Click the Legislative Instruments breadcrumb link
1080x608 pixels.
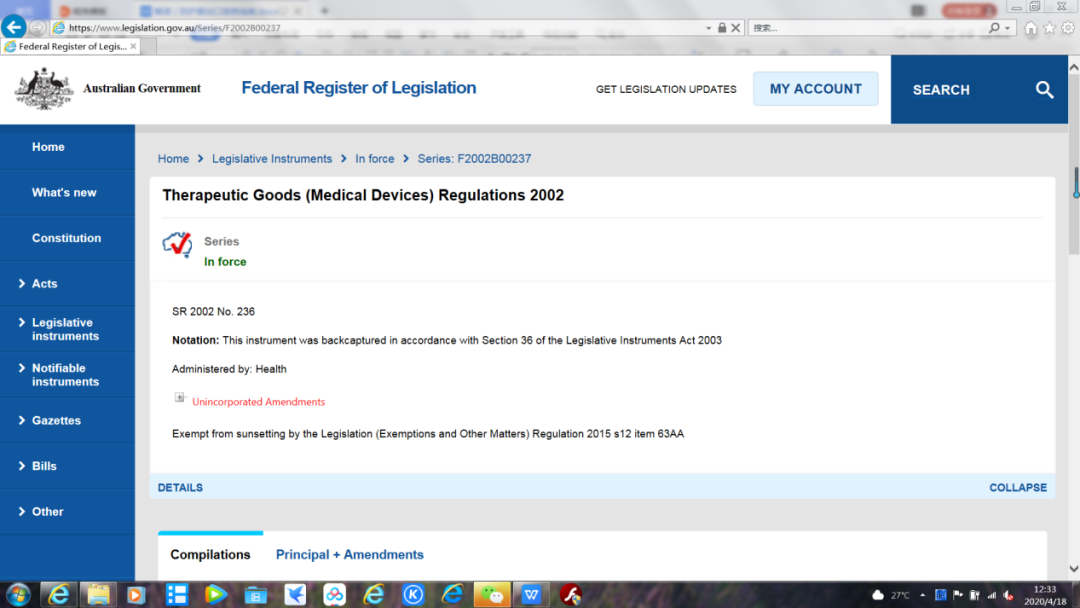(272, 159)
